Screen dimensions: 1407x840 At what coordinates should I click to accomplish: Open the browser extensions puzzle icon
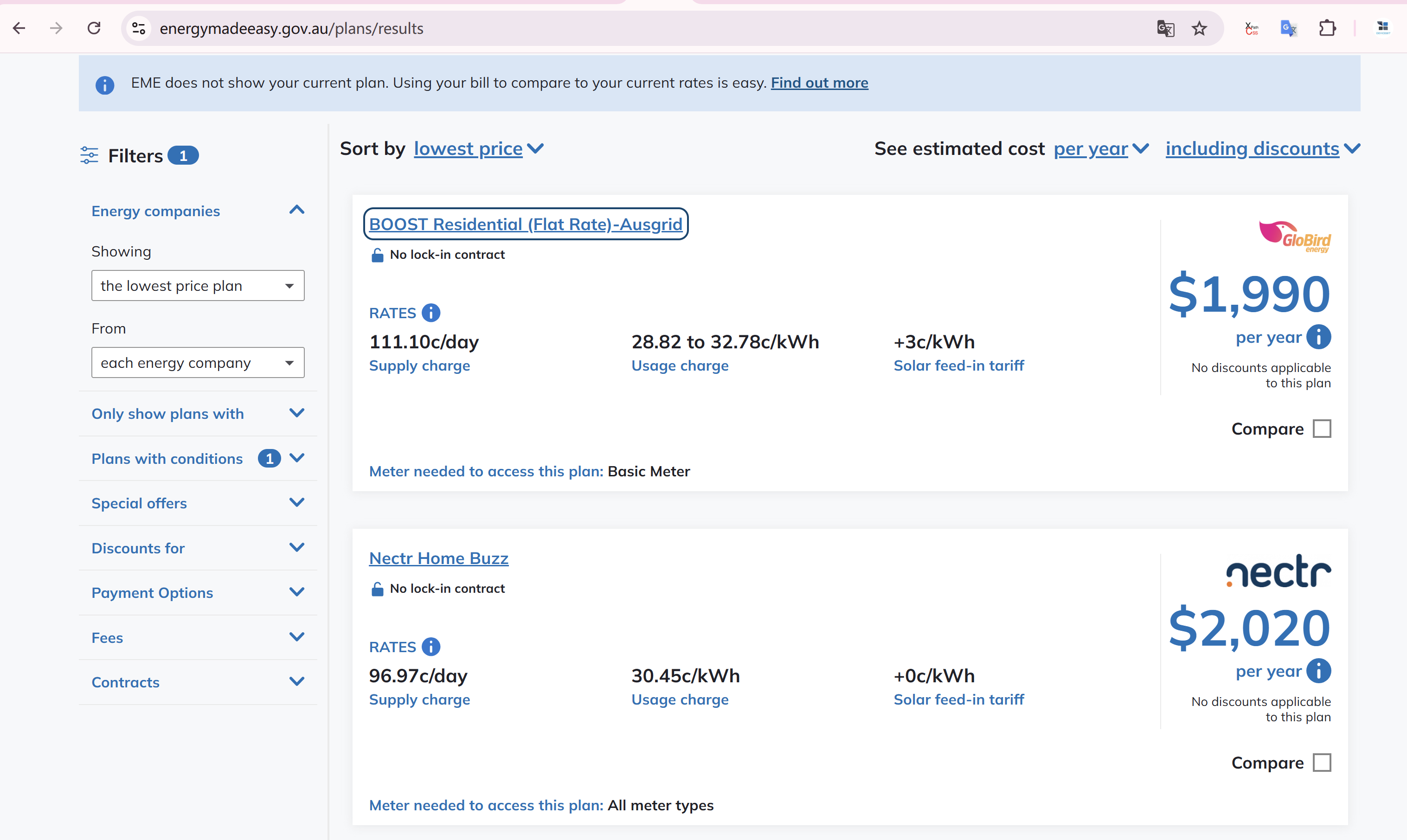(x=1327, y=28)
